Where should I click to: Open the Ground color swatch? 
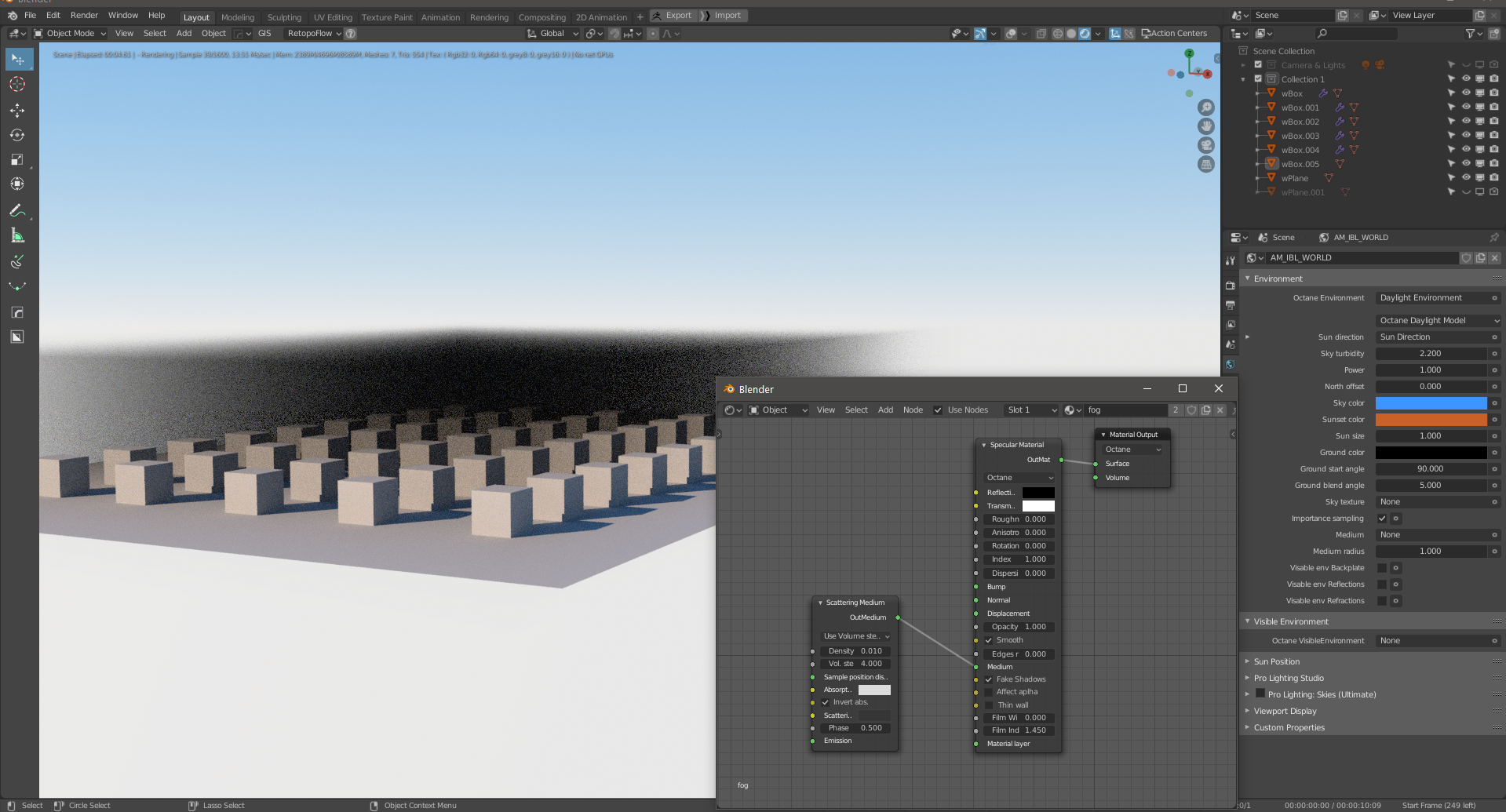click(1431, 453)
